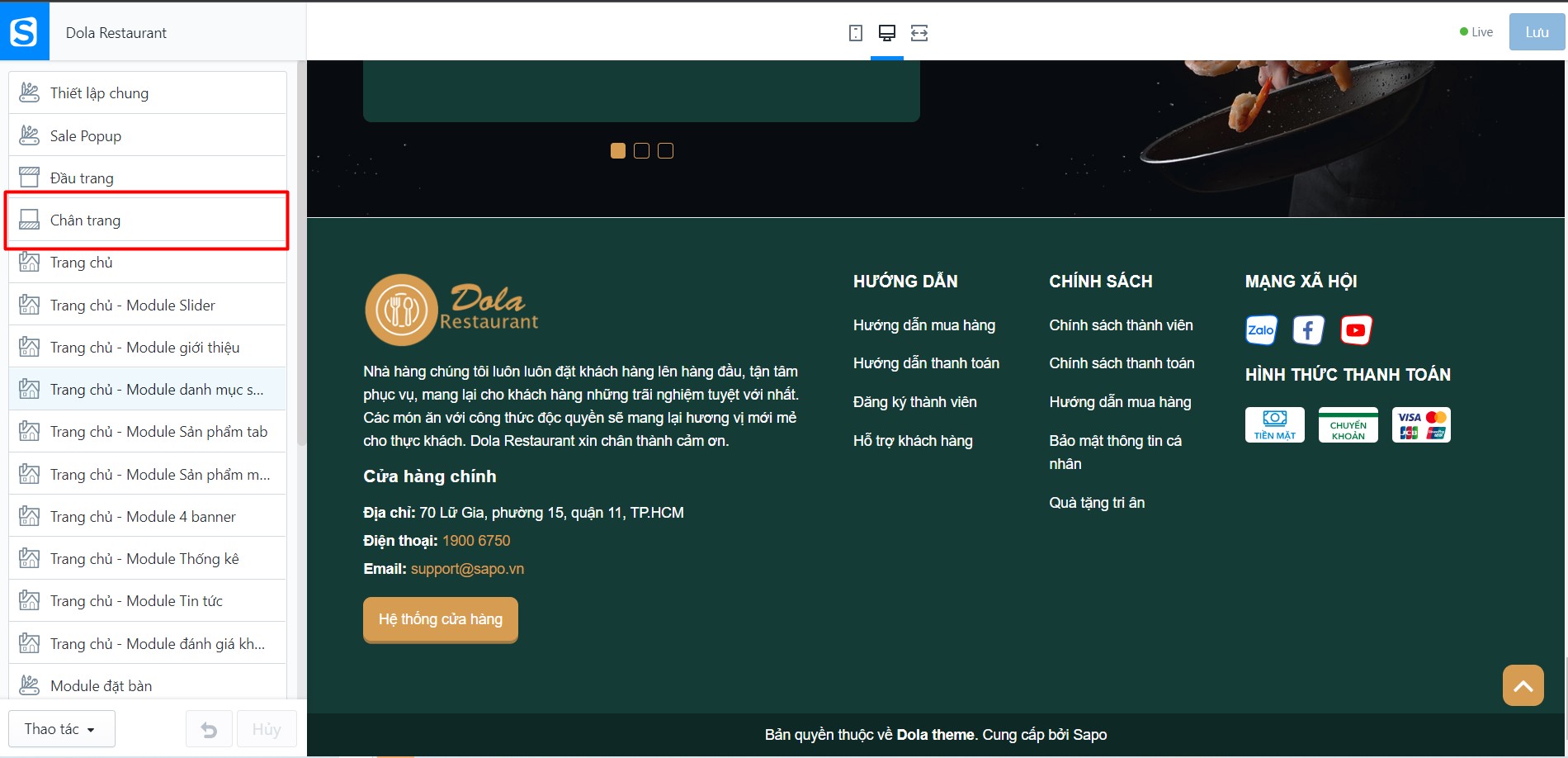This screenshot has height=758, width=1568.
Task: Open the Thao tác dropdown
Action: [x=62, y=729]
